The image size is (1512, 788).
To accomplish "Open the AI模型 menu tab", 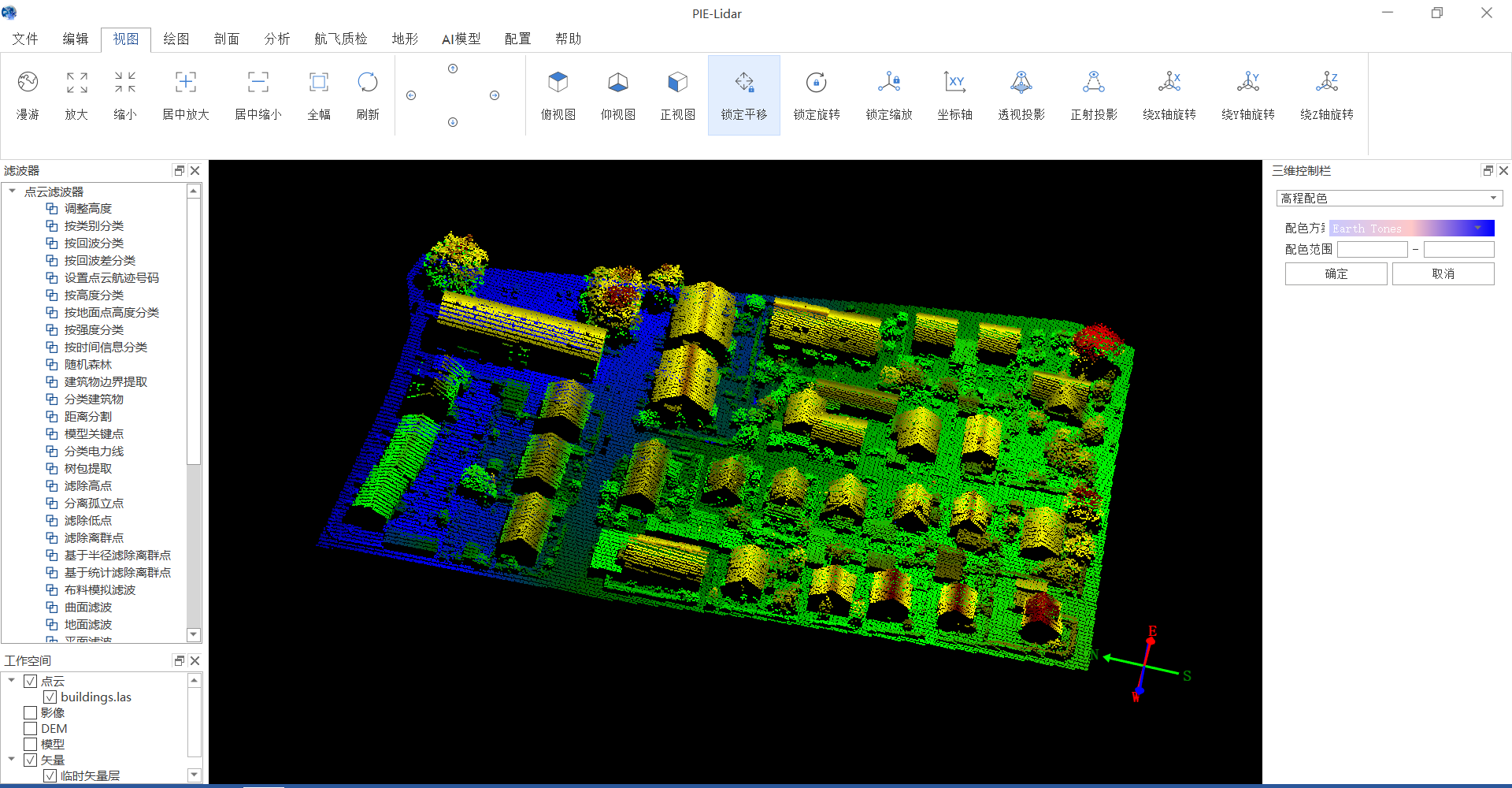I will click(x=461, y=39).
